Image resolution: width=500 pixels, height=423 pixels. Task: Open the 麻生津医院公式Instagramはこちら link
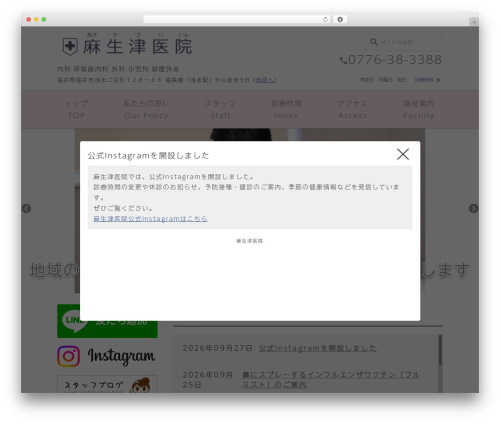pyautogui.click(x=150, y=219)
